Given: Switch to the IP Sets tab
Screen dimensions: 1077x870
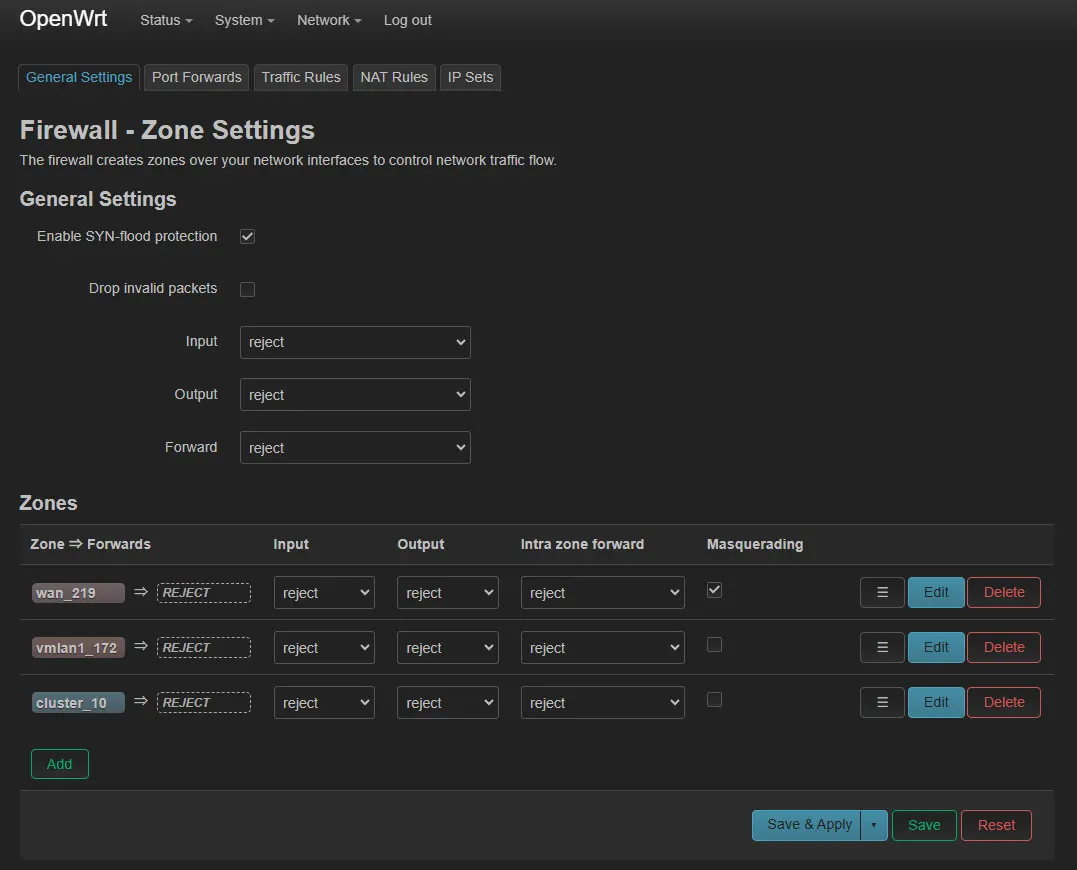Looking at the screenshot, I should 471,77.
